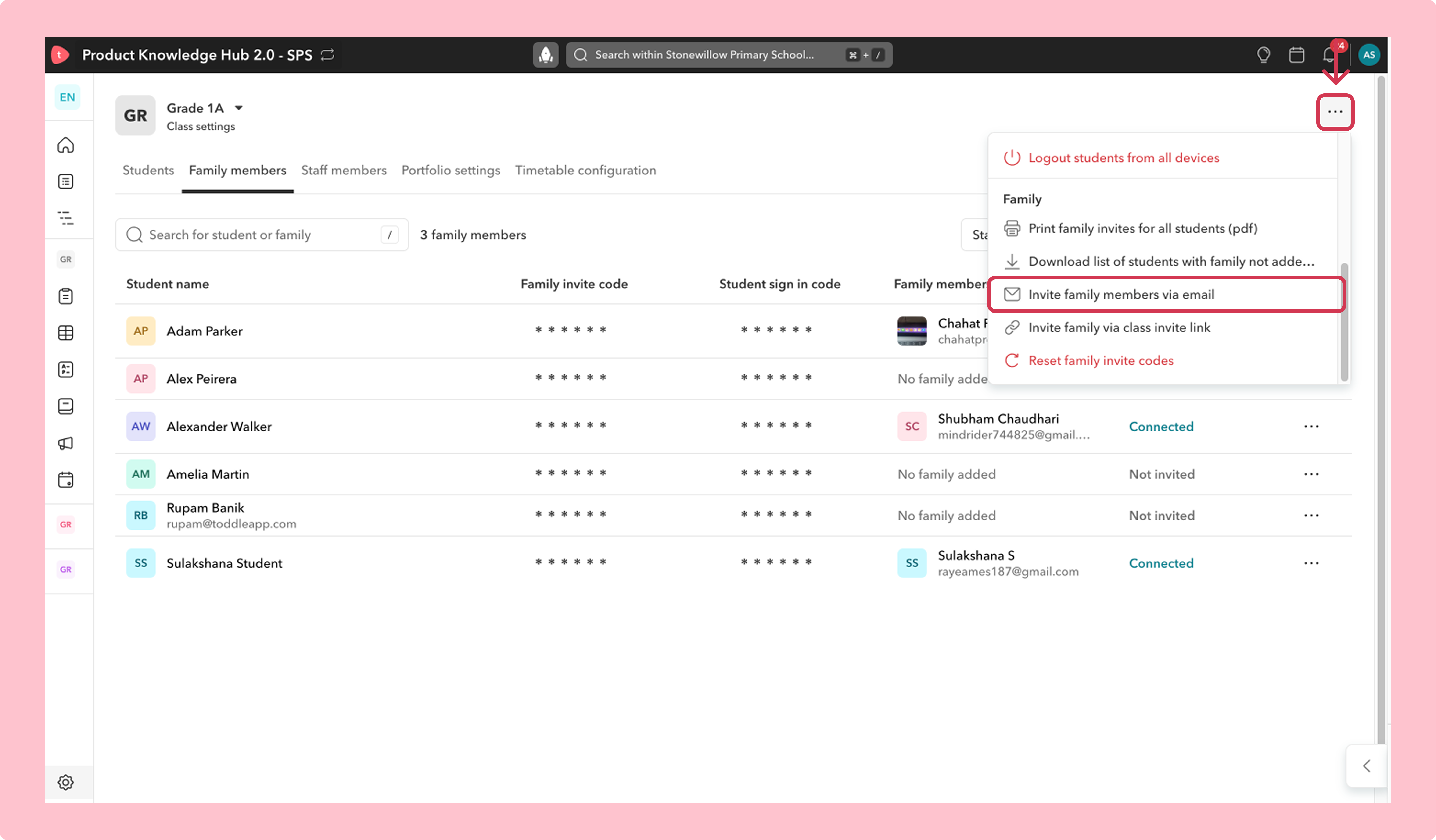Screen dimensions: 1436x840
Task: Choose Reset family invite codes
Action: point(1163,360)
